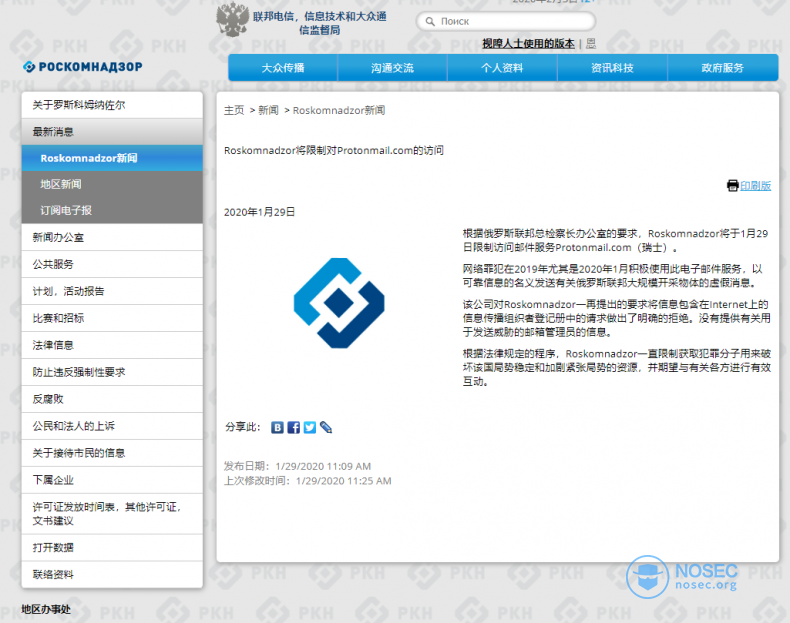This screenshot has height=623, width=790.
Task: Open the 大众传播 tab
Action: tap(283, 67)
